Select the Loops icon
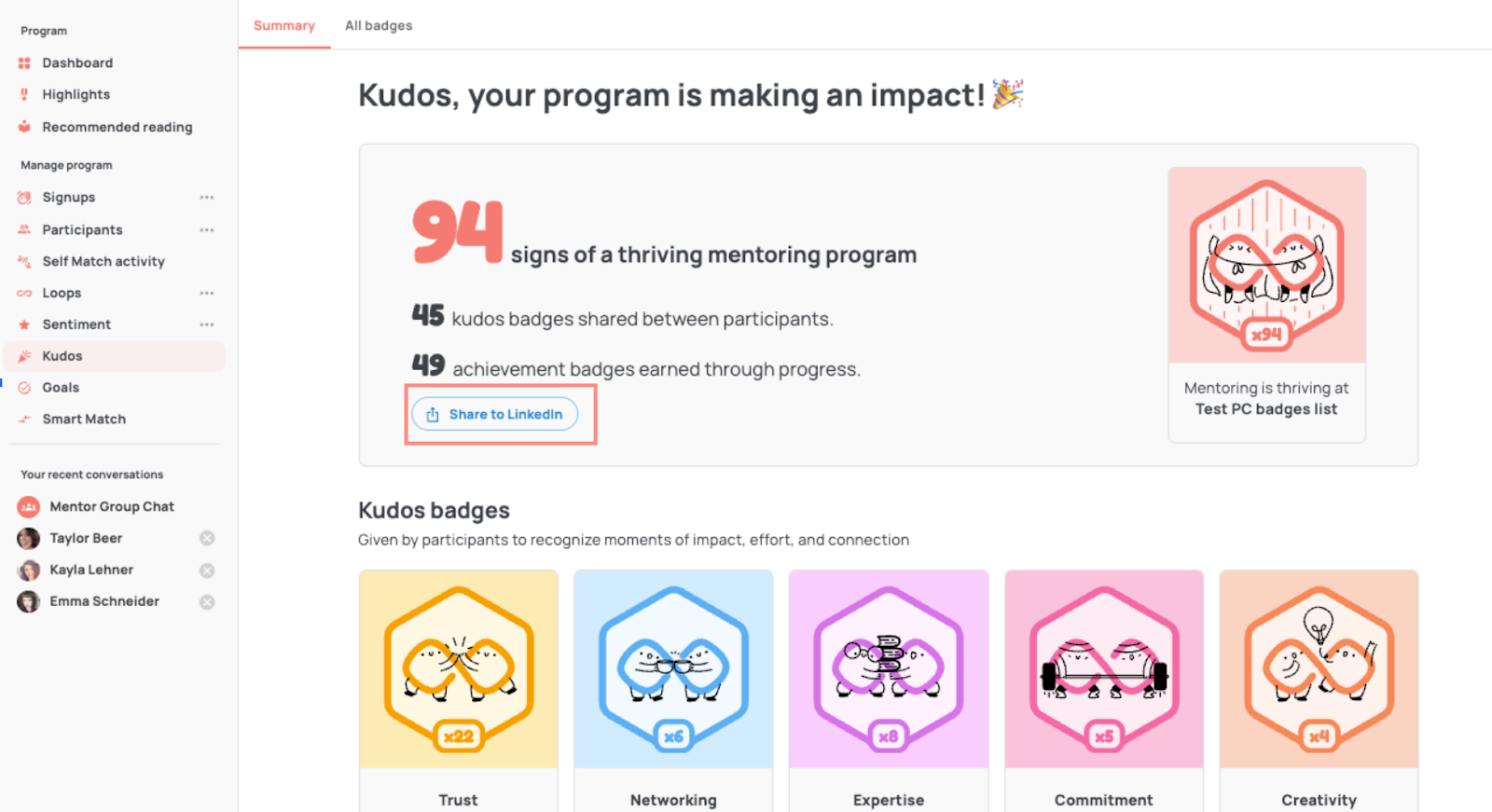1492x812 pixels. pyautogui.click(x=23, y=293)
